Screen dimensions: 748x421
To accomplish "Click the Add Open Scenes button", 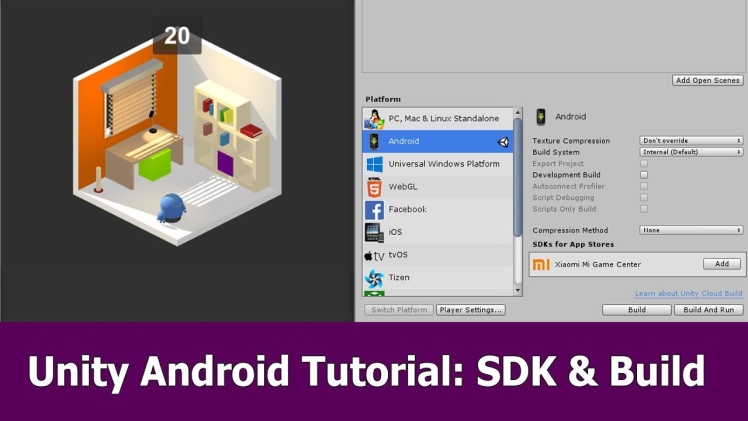I will tap(707, 80).
